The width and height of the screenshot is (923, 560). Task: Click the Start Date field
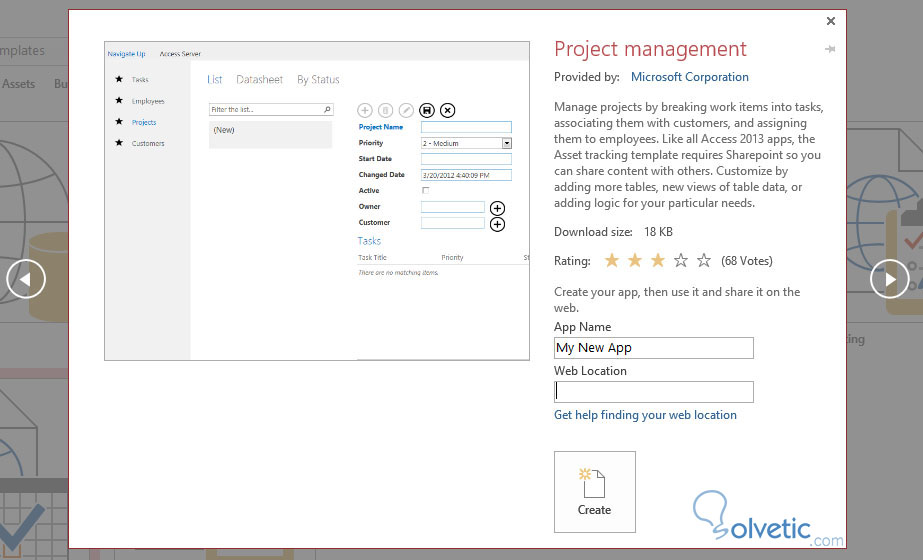(466, 158)
